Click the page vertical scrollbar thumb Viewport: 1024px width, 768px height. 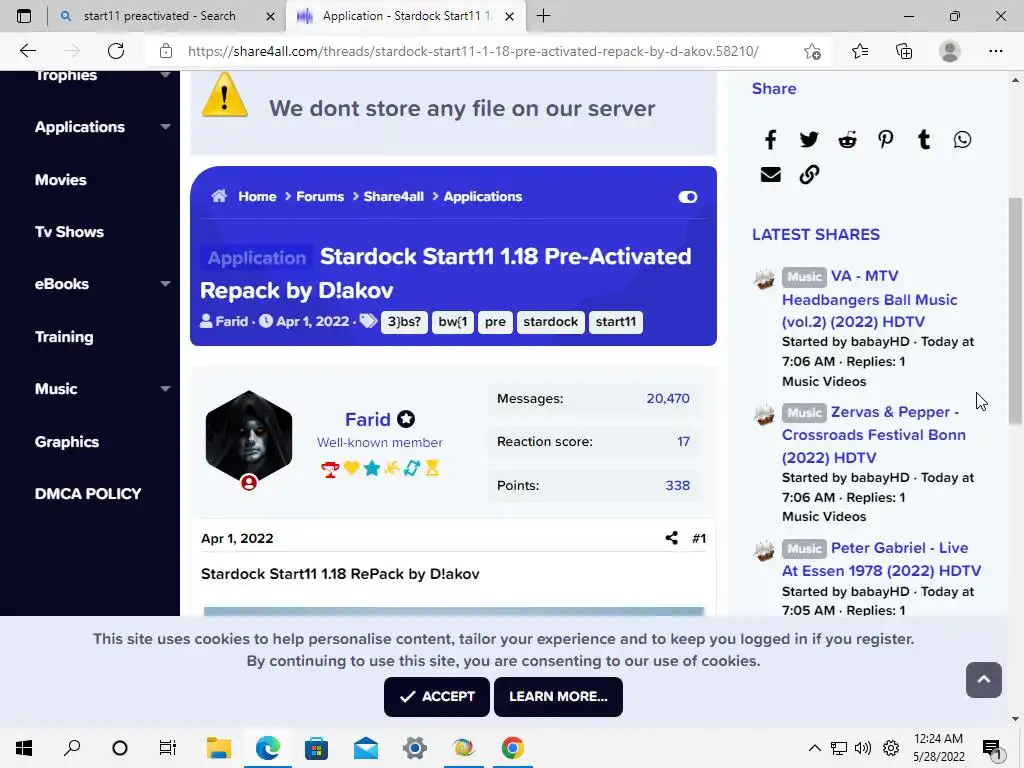[1014, 310]
